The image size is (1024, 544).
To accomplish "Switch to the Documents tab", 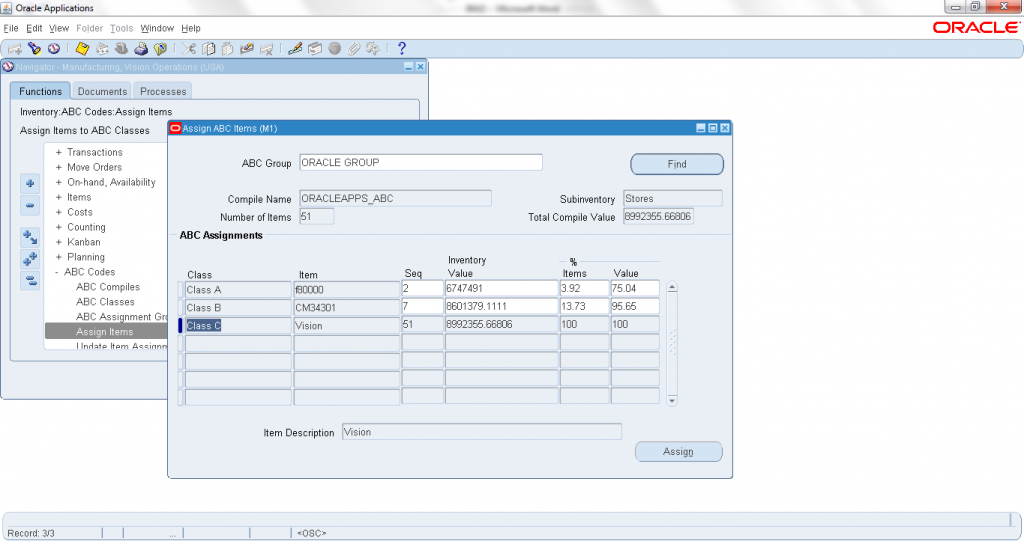I will pos(102,91).
